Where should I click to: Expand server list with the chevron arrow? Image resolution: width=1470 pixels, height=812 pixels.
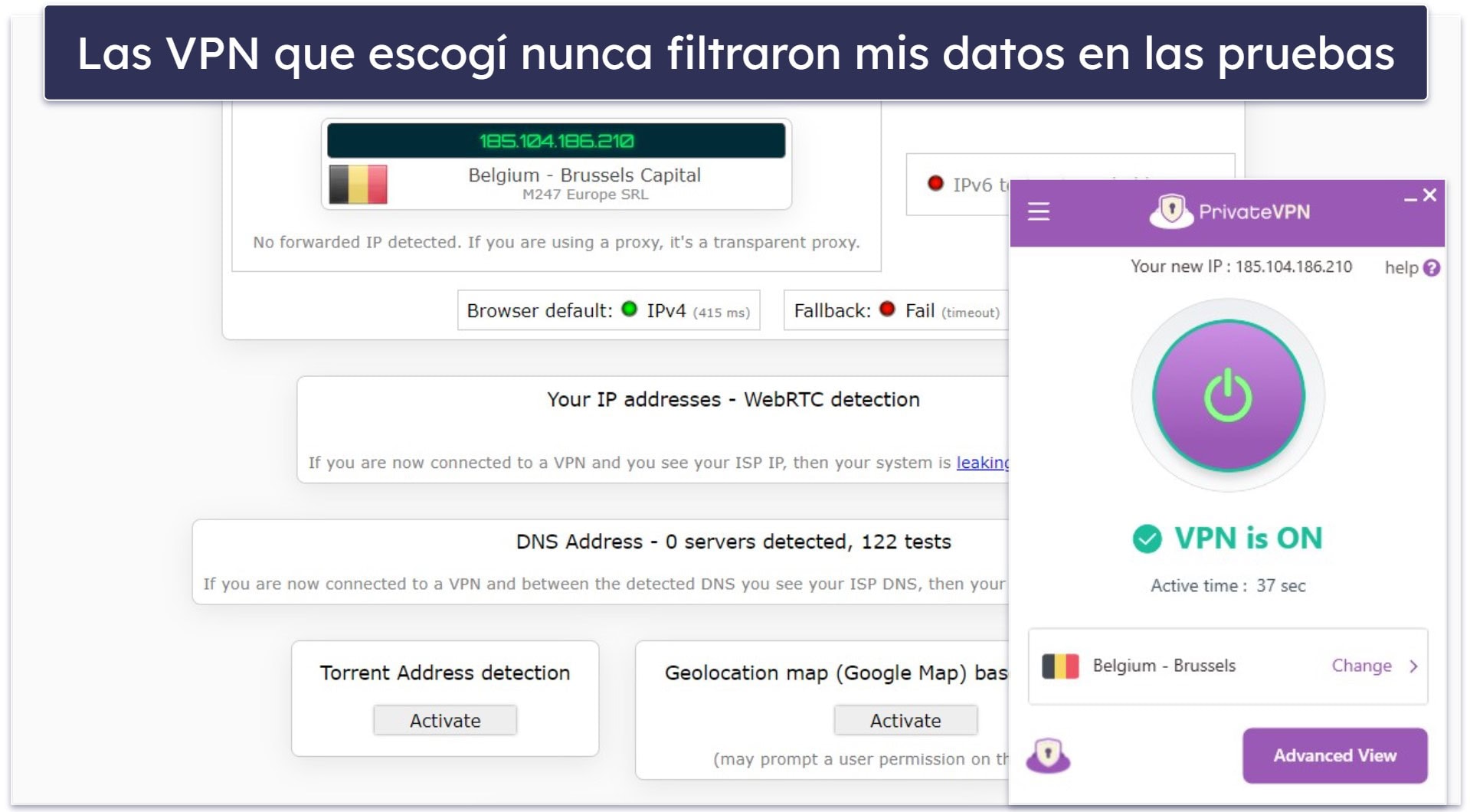[1413, 666]
